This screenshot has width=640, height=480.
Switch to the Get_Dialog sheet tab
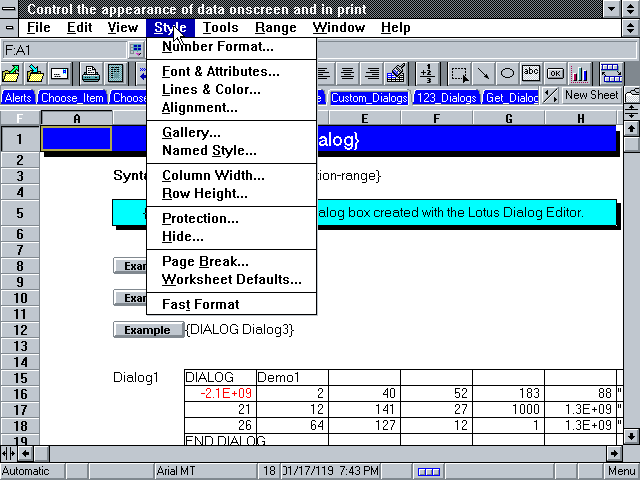[511, 98]
